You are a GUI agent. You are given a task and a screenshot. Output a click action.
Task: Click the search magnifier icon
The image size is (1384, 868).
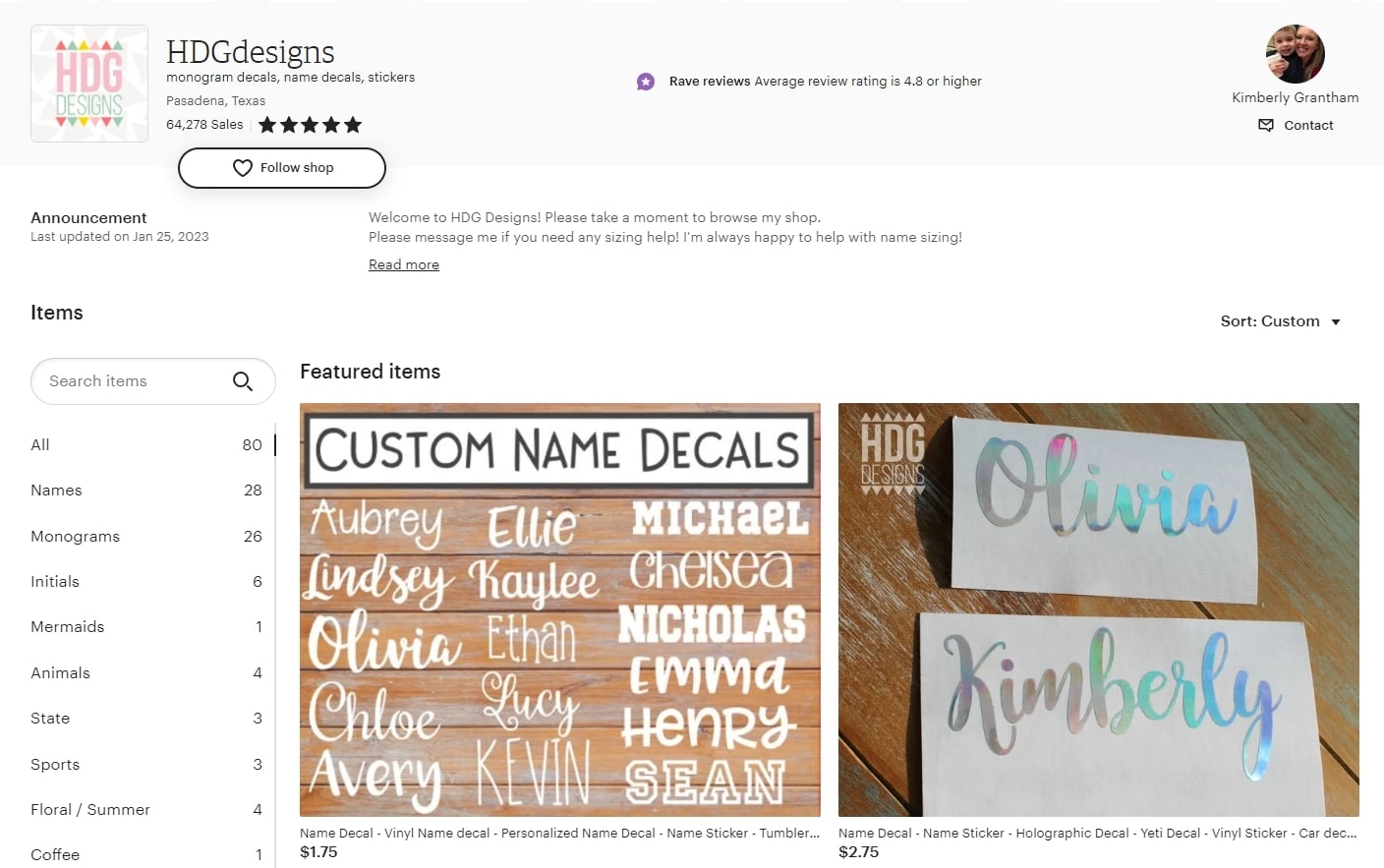pyautogui.click(x=243, y=381)
